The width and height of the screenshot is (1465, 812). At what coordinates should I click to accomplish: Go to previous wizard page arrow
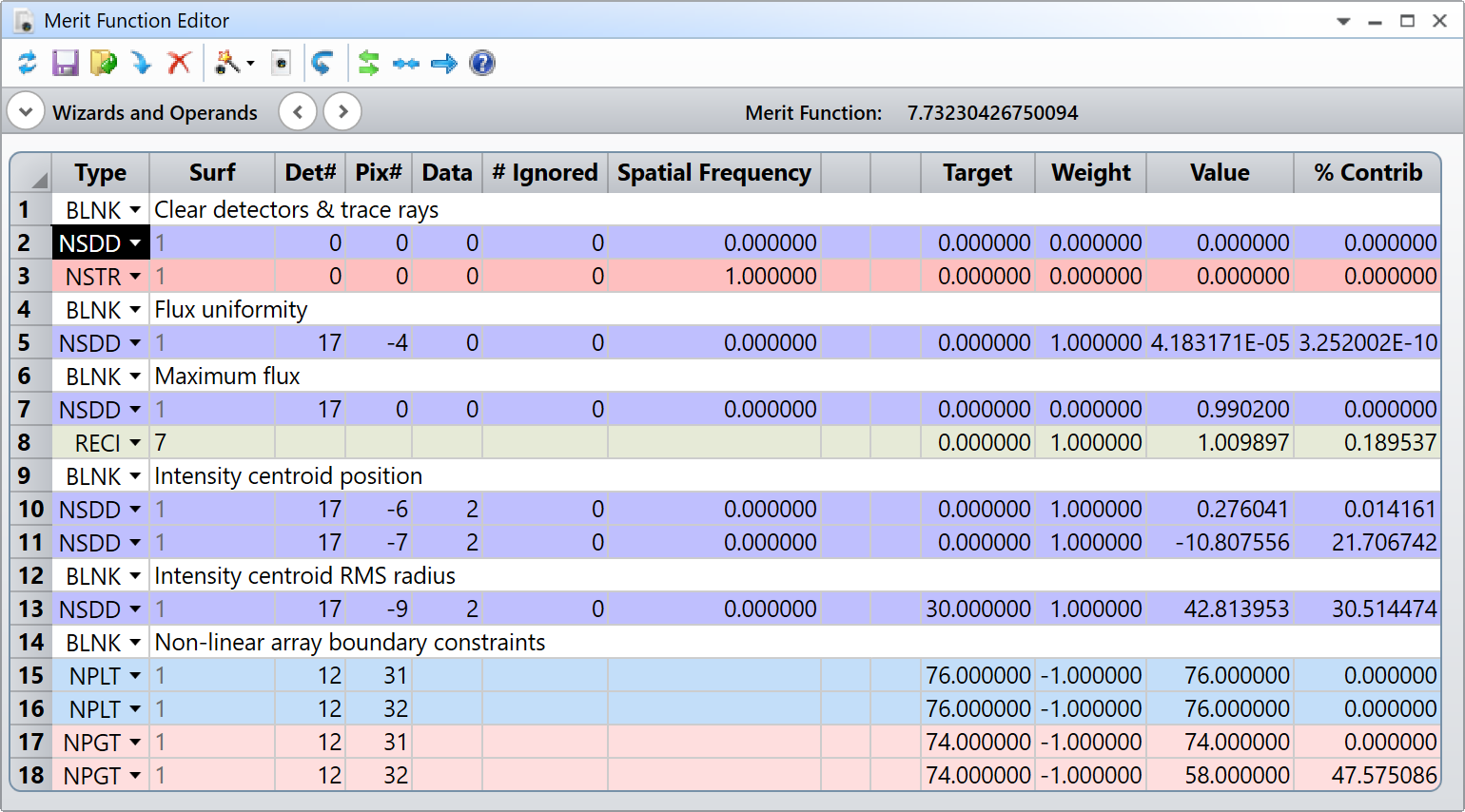298,112
